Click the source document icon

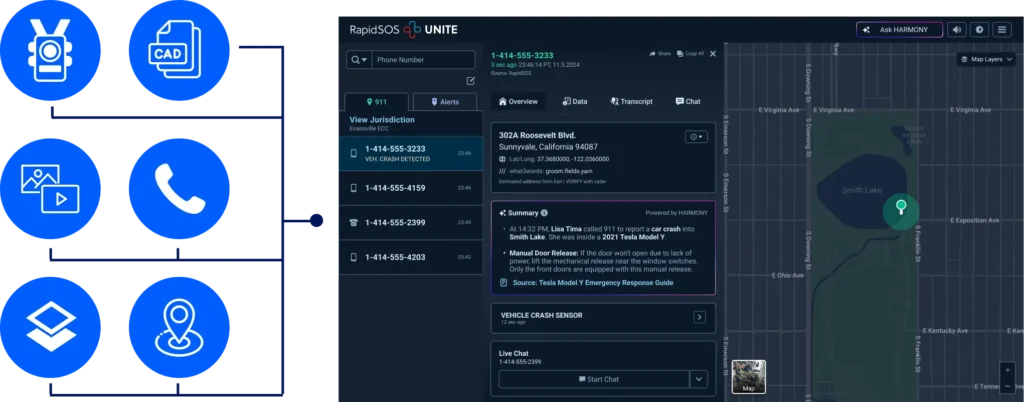coord(503,283)
